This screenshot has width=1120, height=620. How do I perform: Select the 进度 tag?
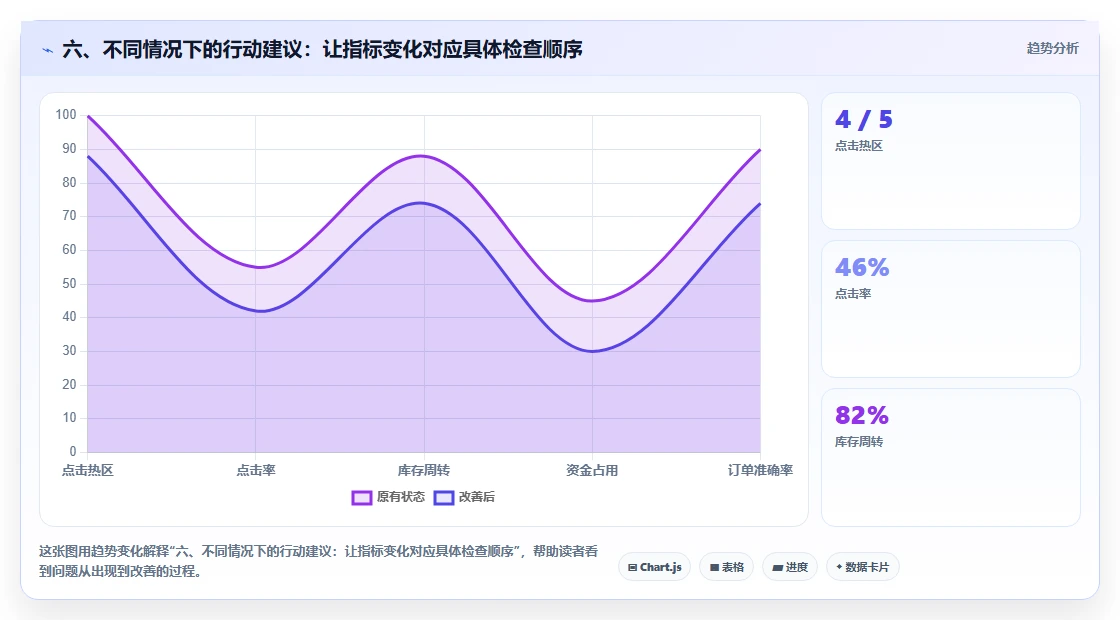(790, 567)
